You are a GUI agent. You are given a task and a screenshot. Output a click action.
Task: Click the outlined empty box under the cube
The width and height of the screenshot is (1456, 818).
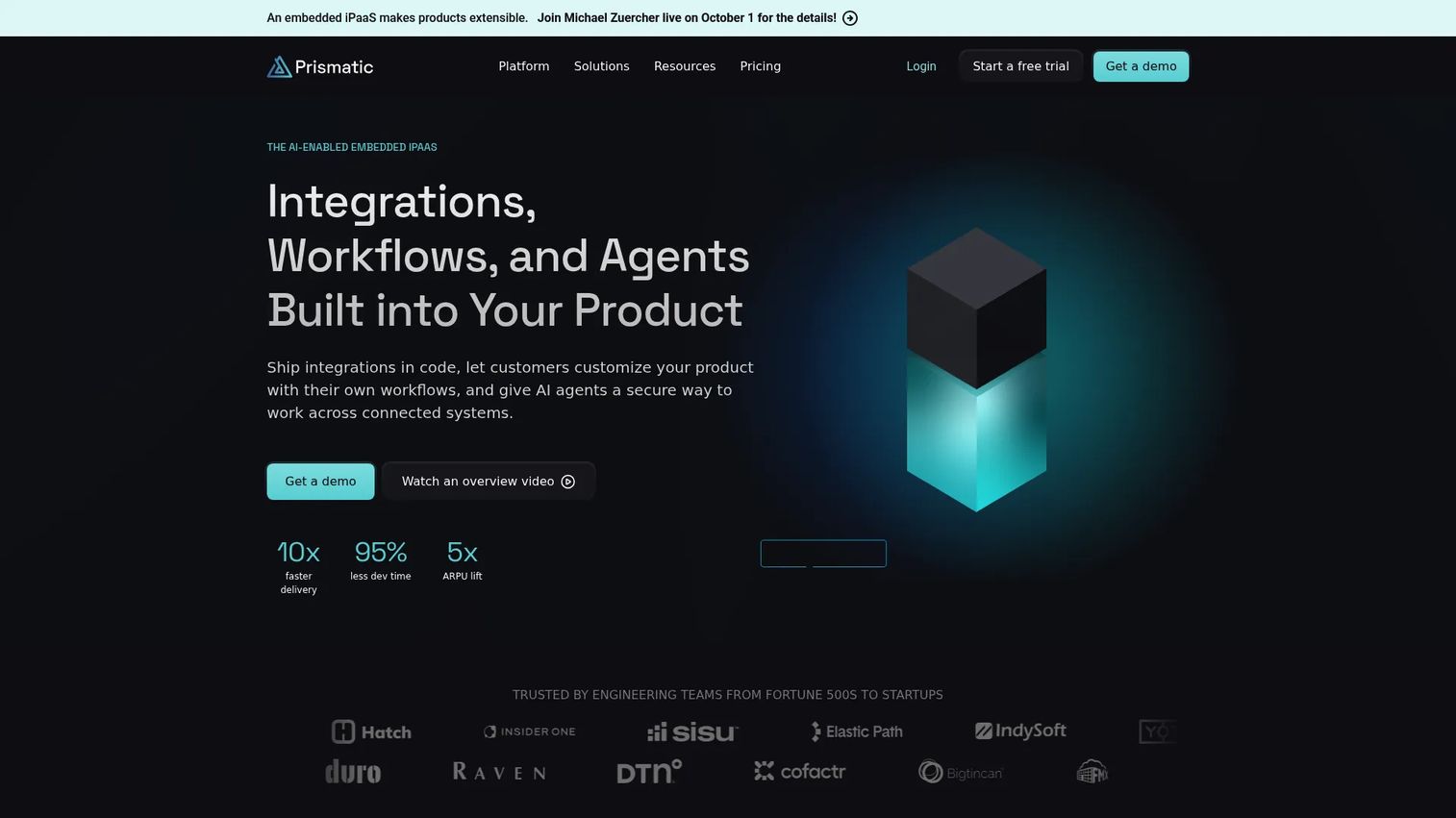tap(823, 554)
